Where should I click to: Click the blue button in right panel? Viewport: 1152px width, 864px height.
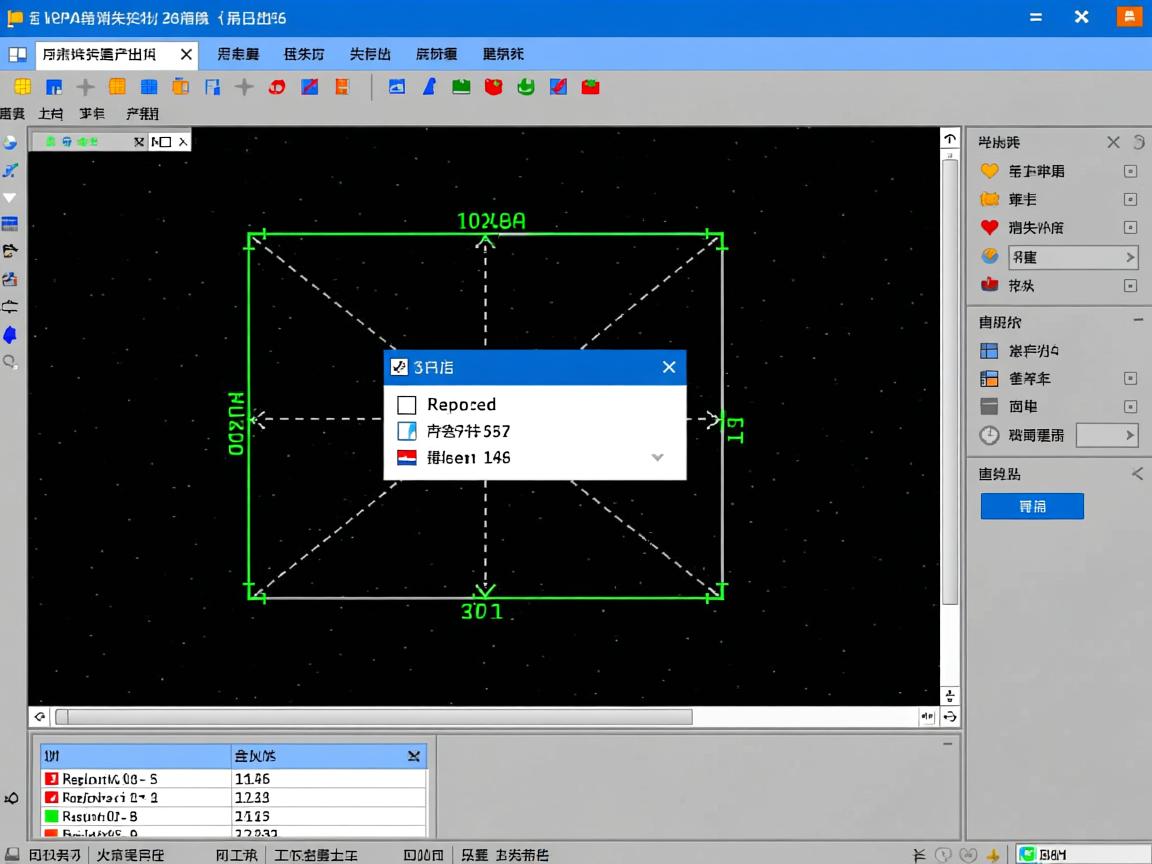[x=1032, y=506]
